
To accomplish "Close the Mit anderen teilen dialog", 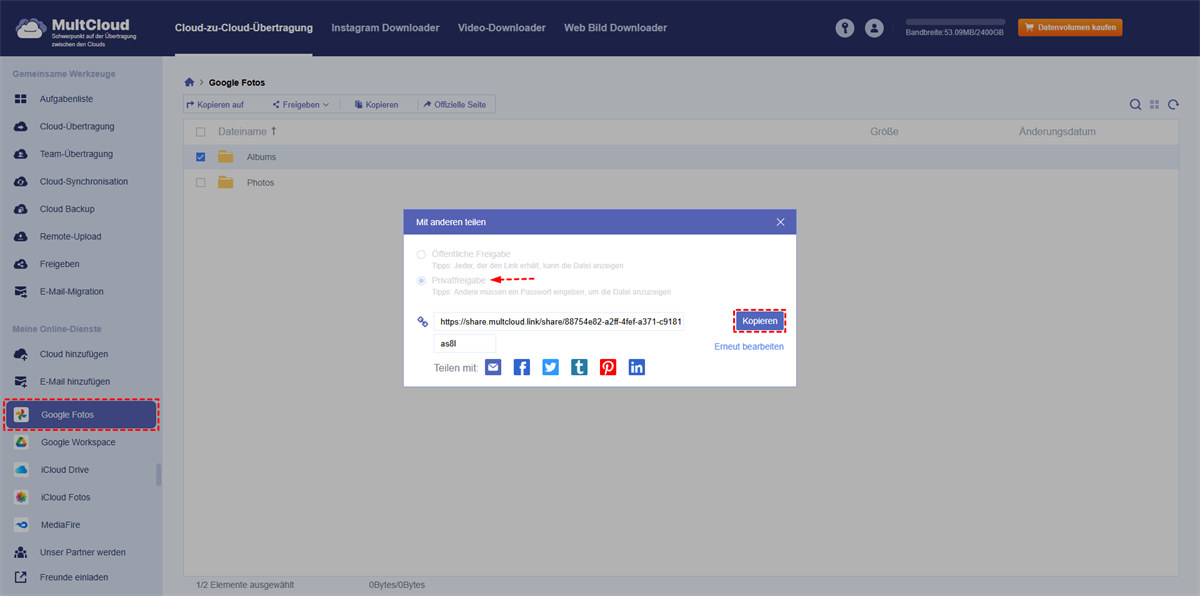I will click(780, 222).
